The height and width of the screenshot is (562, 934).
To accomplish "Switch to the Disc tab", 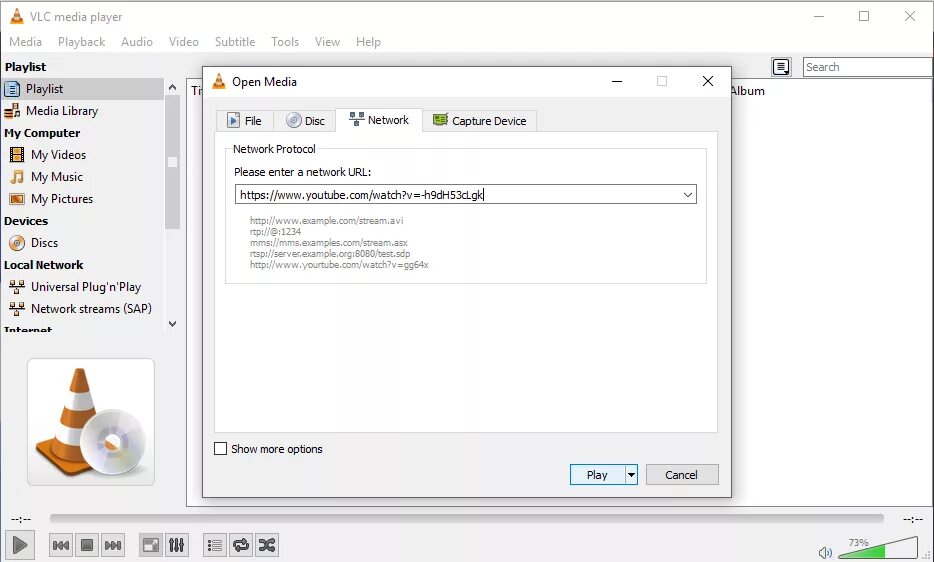I will (x=305, y=121).
